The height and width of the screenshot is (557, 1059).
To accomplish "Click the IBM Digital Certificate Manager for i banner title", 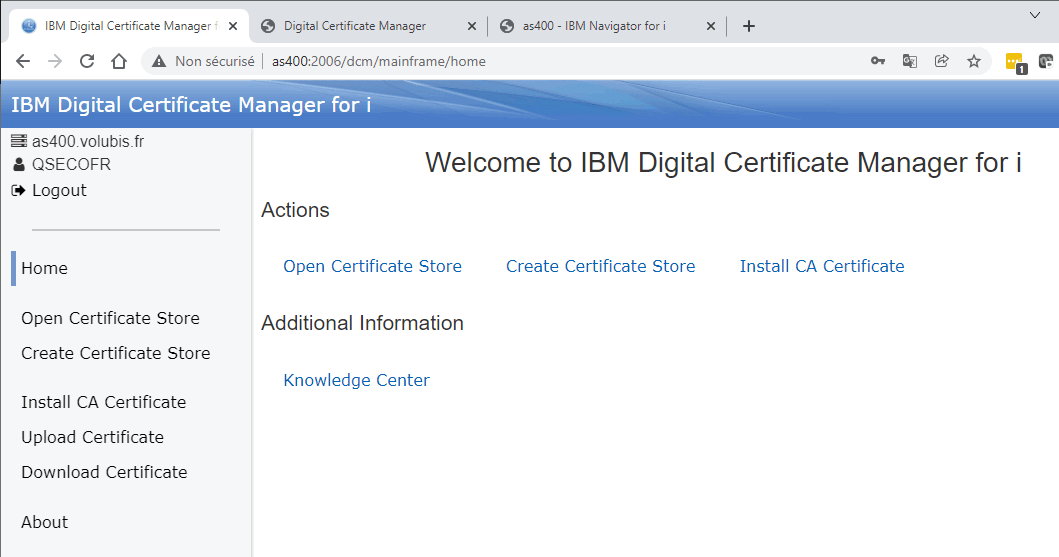I will pos(191,105).
